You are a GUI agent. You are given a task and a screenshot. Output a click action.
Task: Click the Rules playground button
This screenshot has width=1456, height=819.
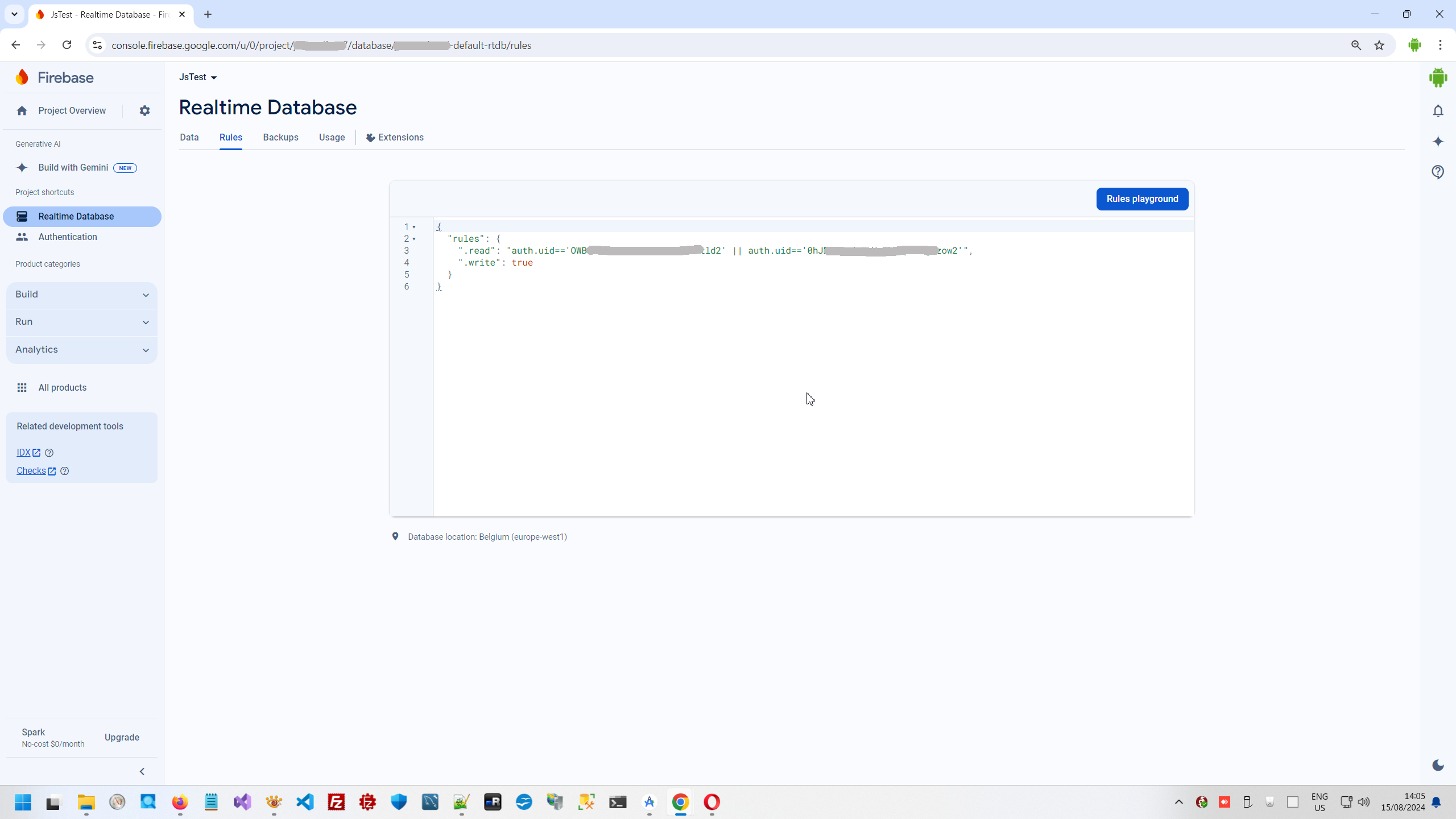tap(1141, 199)
